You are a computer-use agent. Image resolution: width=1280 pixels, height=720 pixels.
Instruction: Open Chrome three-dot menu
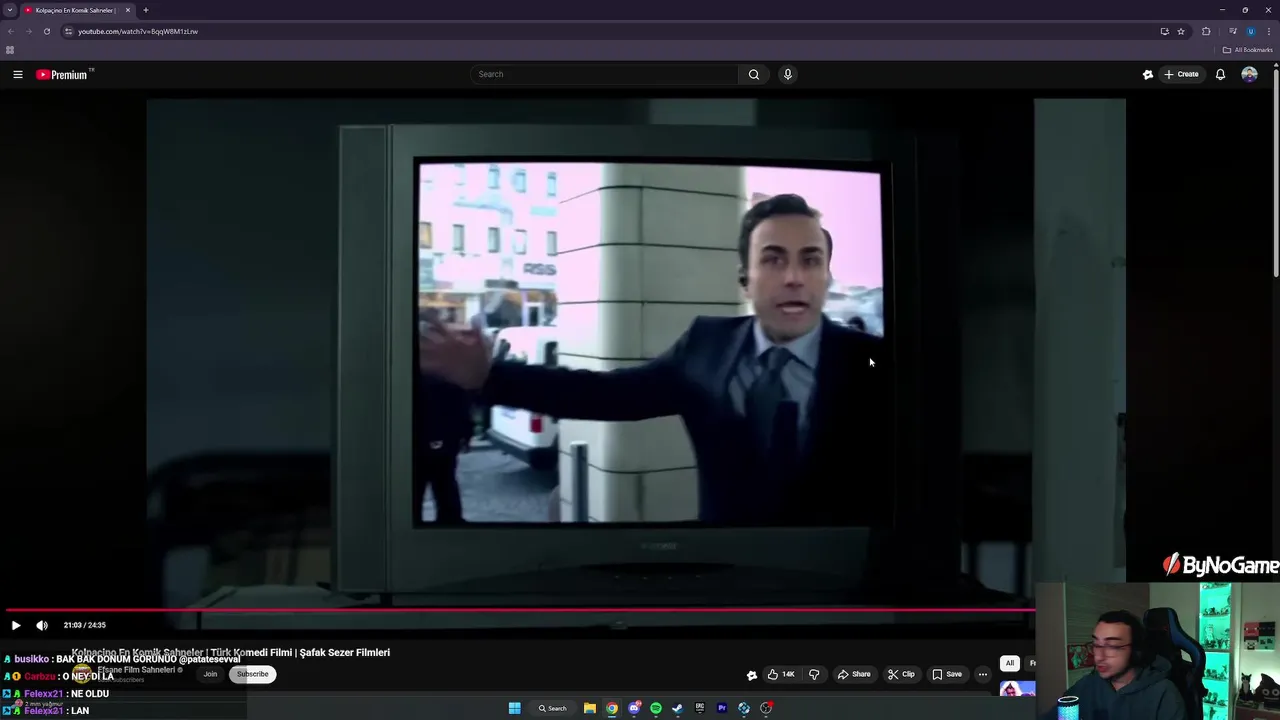[x=1268, y=31]
